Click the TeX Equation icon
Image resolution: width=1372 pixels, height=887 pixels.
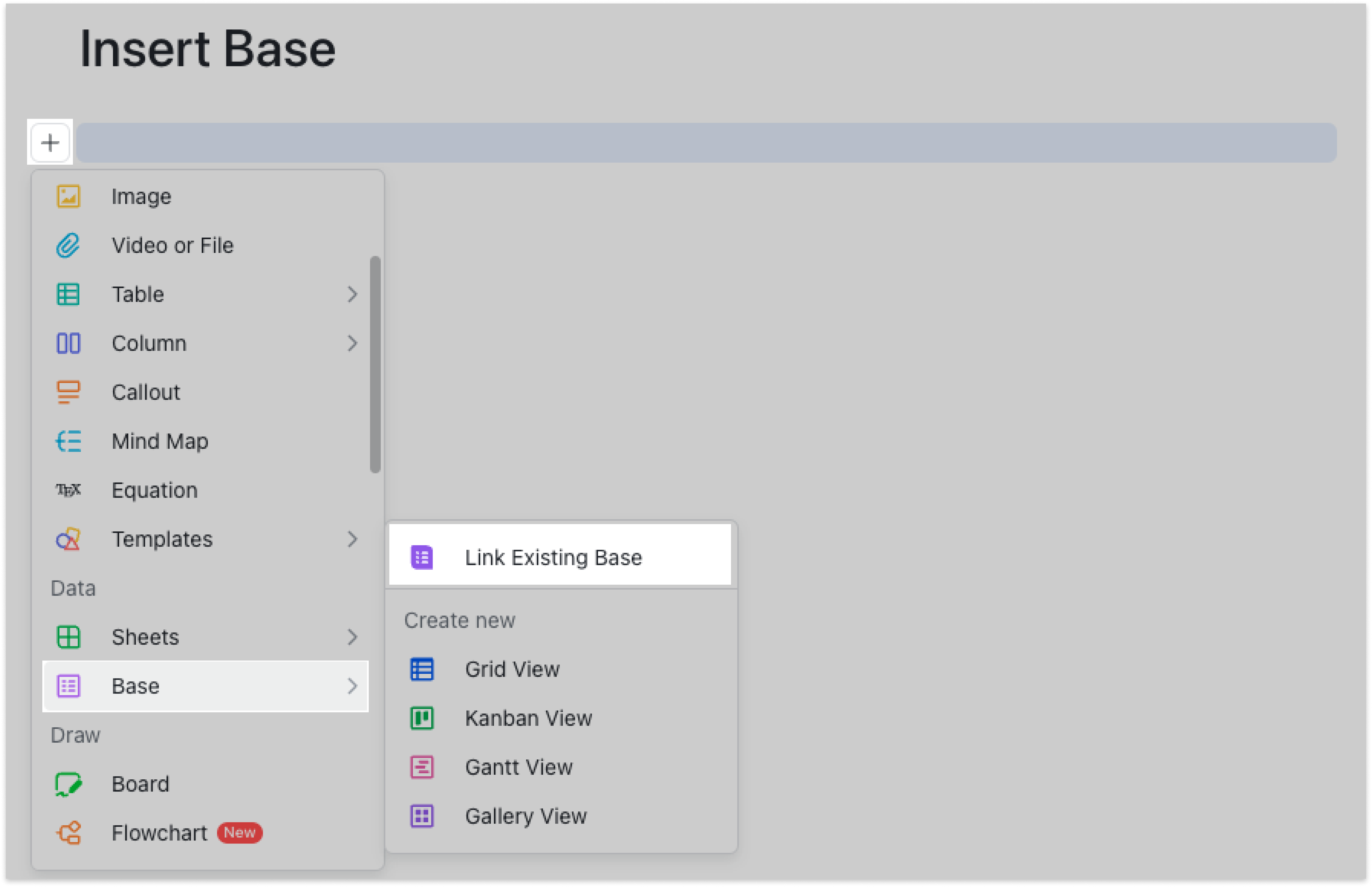pyautogui.click(x=69, y=490)
